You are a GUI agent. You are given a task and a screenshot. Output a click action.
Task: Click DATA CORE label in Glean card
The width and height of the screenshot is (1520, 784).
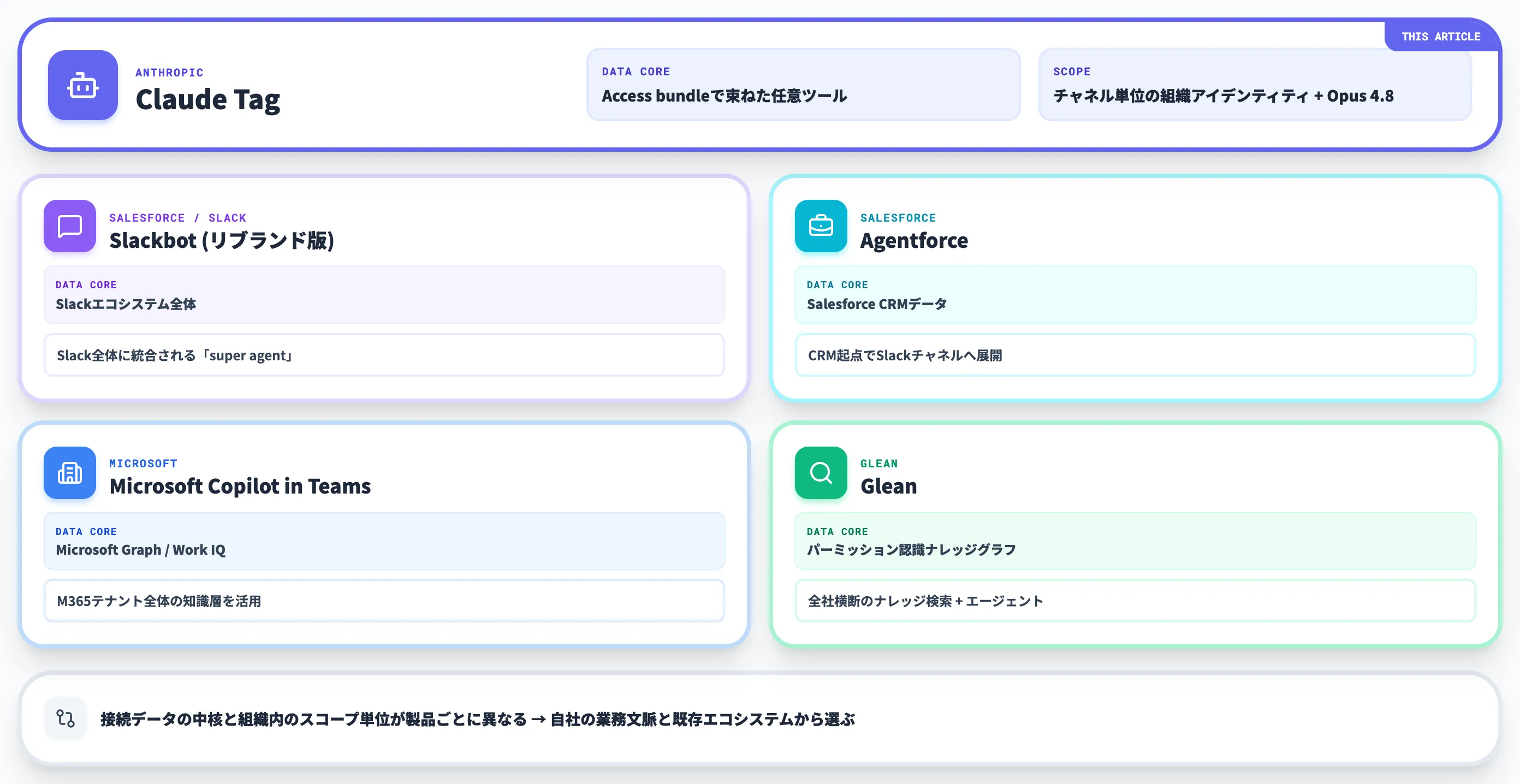click(838, 532)
